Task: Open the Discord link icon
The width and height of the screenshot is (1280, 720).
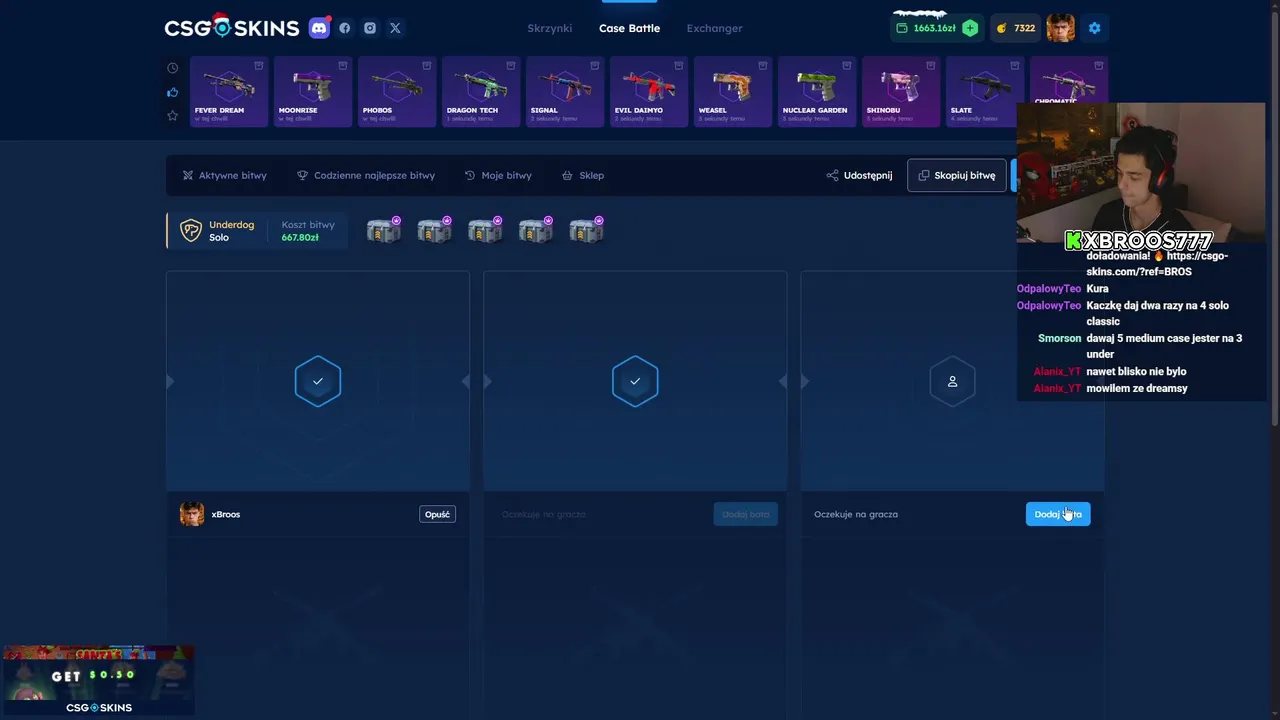Action: 319,28
